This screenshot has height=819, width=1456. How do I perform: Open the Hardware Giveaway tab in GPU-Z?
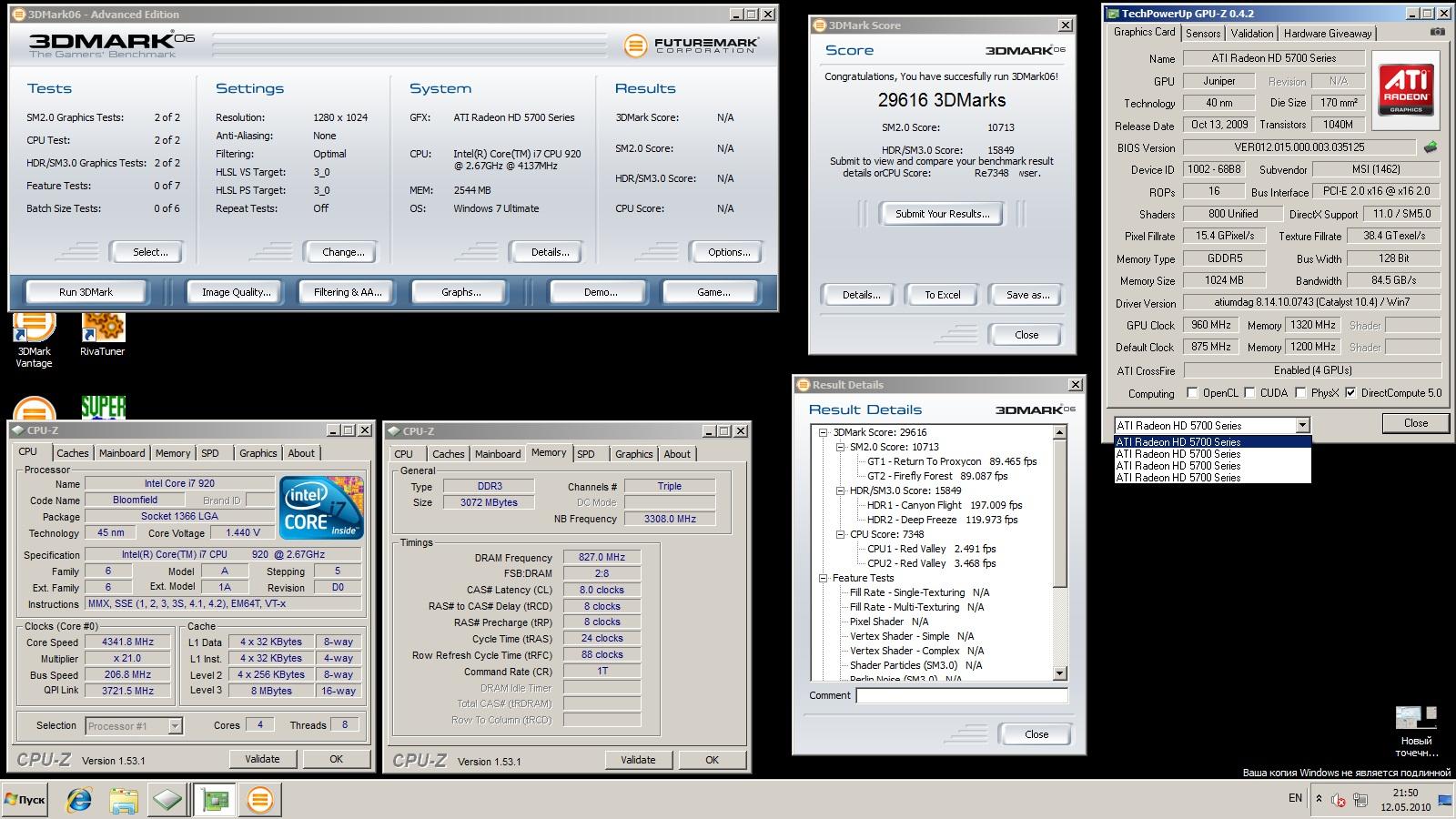click(x=1328, y=34)
